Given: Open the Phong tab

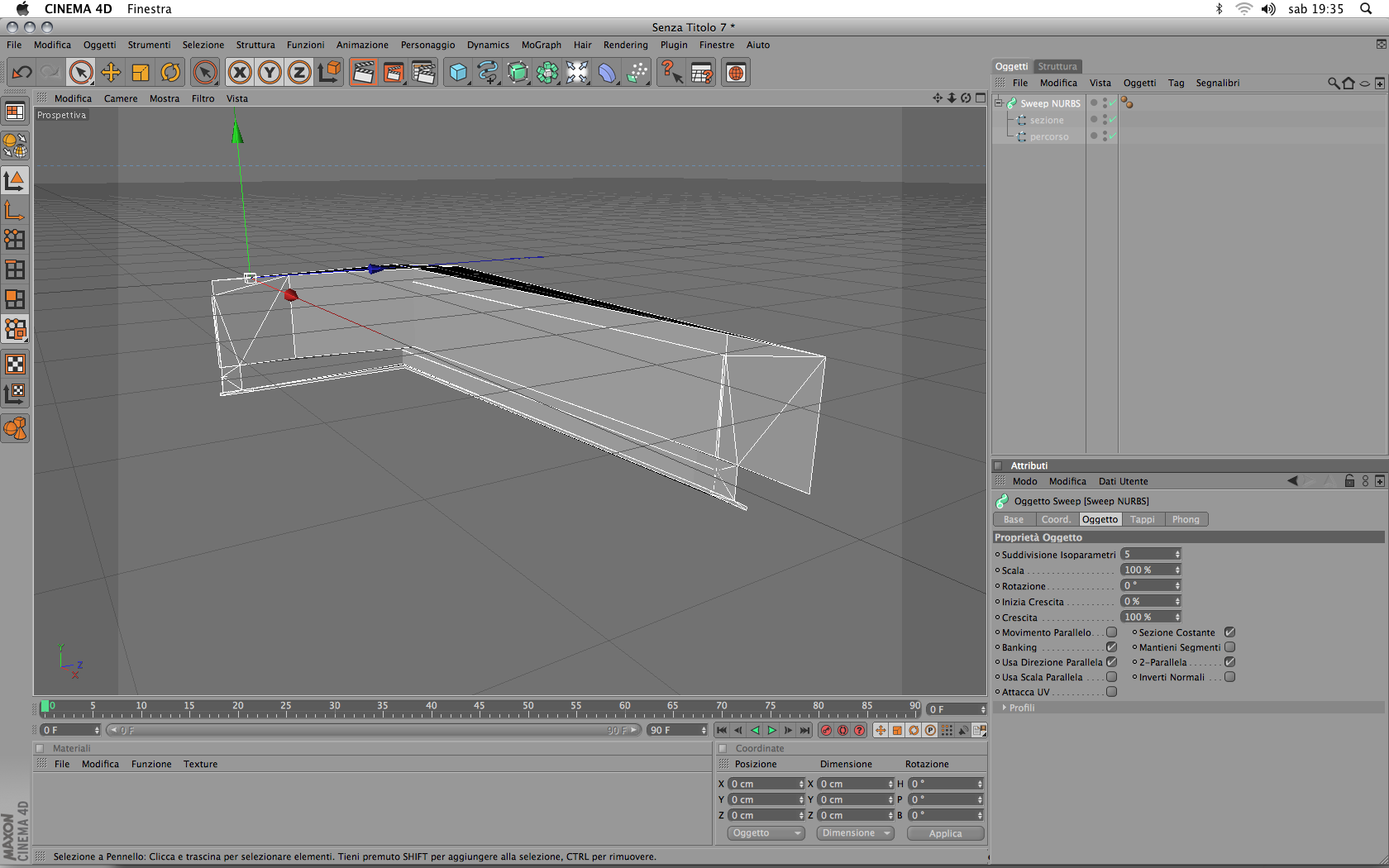Looking at the screenshot, I should coord(1186,519).
